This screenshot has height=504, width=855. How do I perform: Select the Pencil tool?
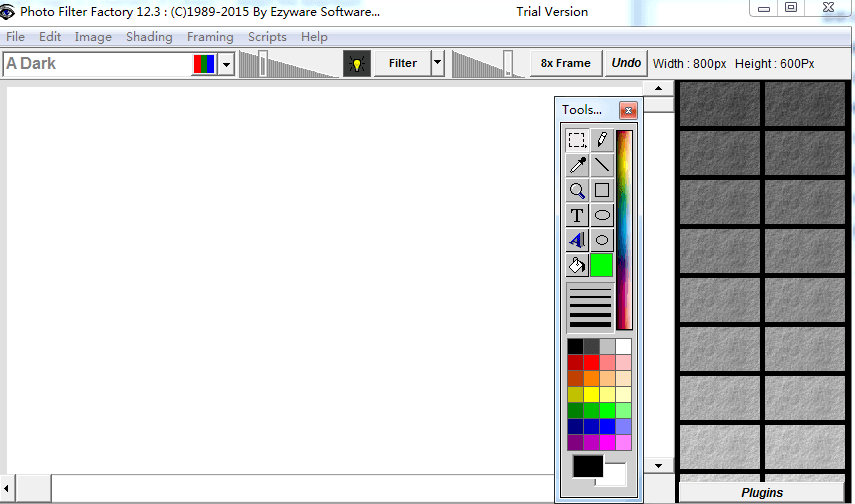[602, 140]
